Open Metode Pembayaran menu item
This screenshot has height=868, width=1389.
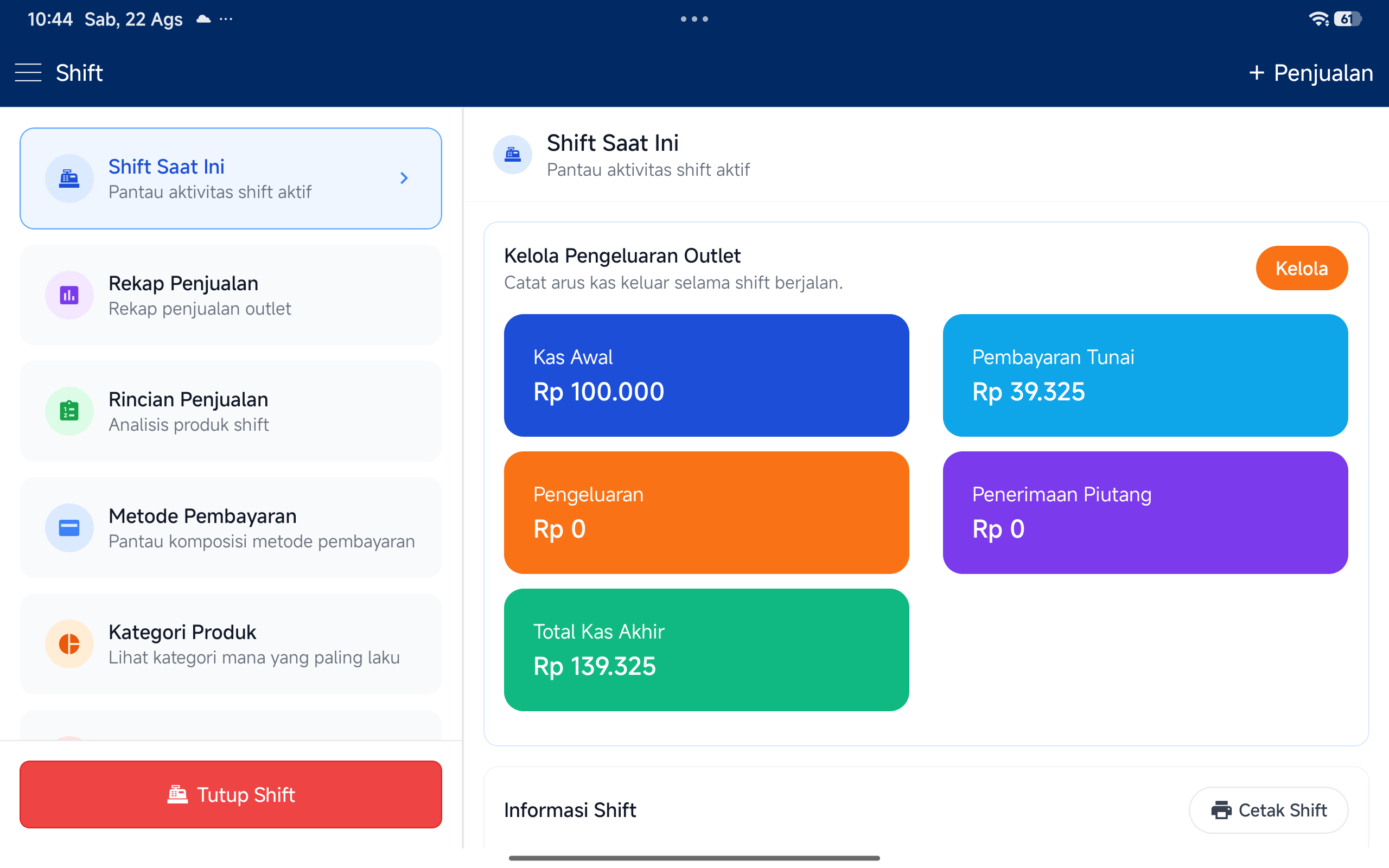point(231,527)
